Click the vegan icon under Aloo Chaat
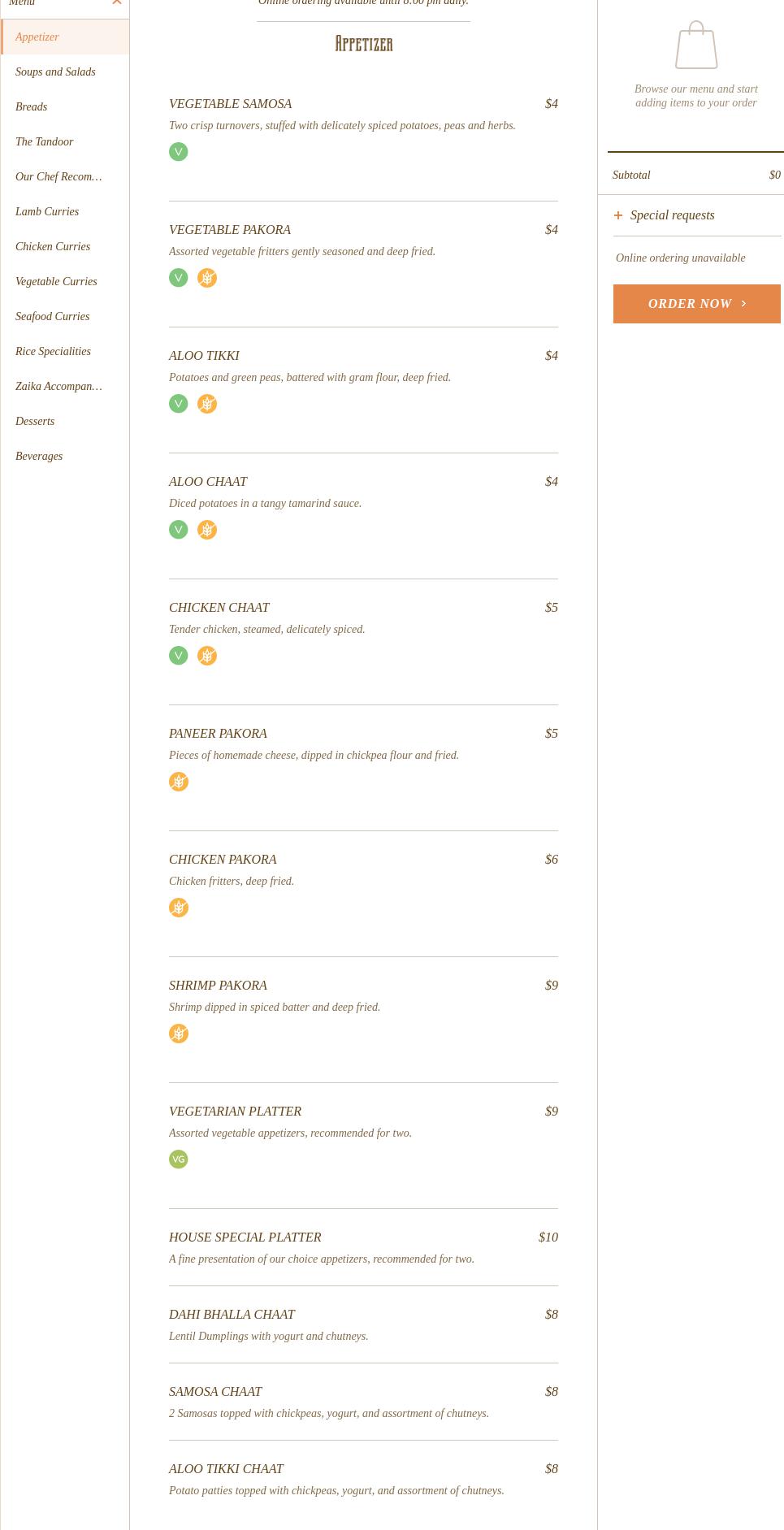The width and height of the screenshot is (784, 1530). tap(178, 530)
